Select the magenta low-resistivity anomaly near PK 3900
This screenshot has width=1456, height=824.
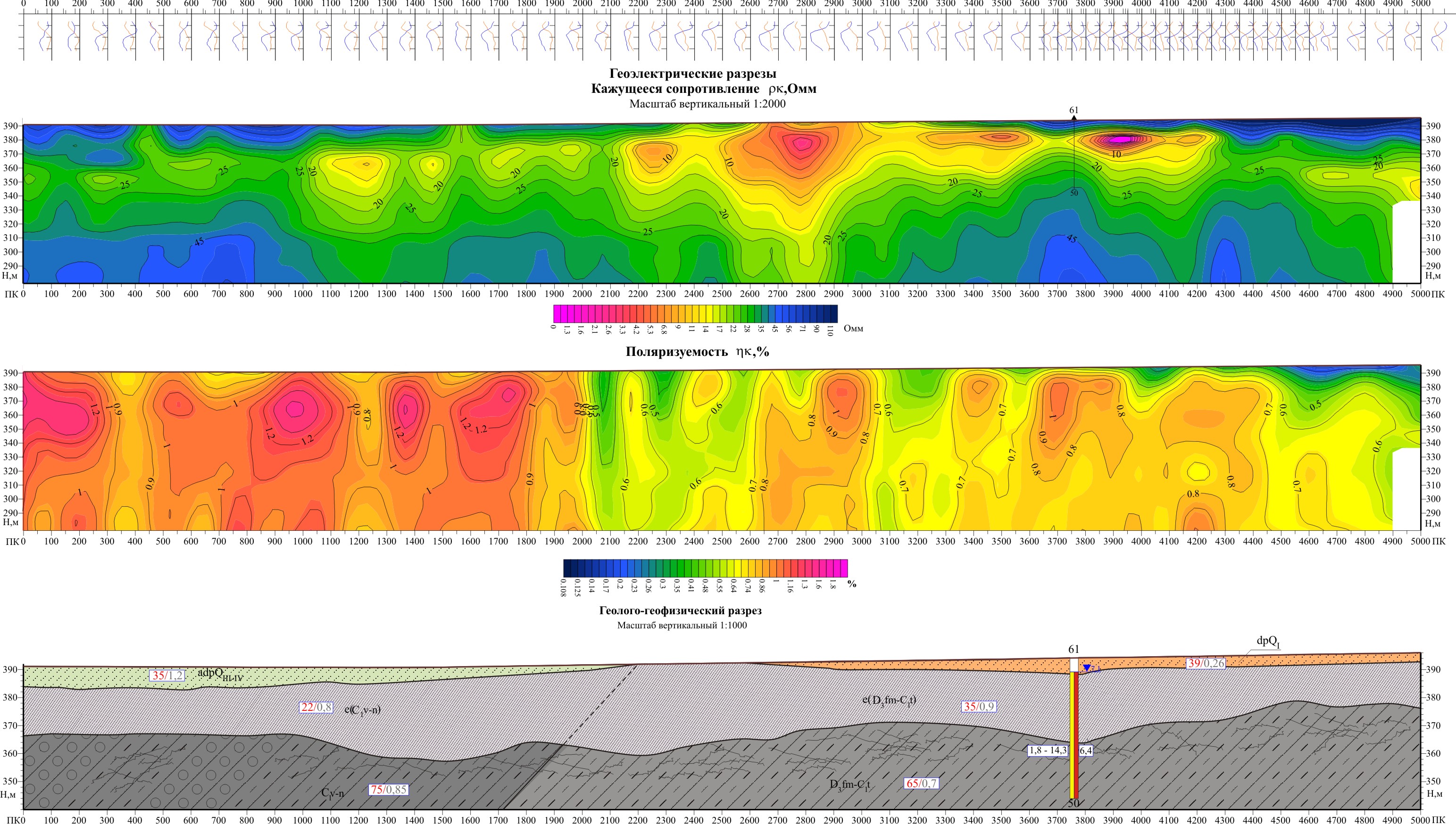point(1119,139)
